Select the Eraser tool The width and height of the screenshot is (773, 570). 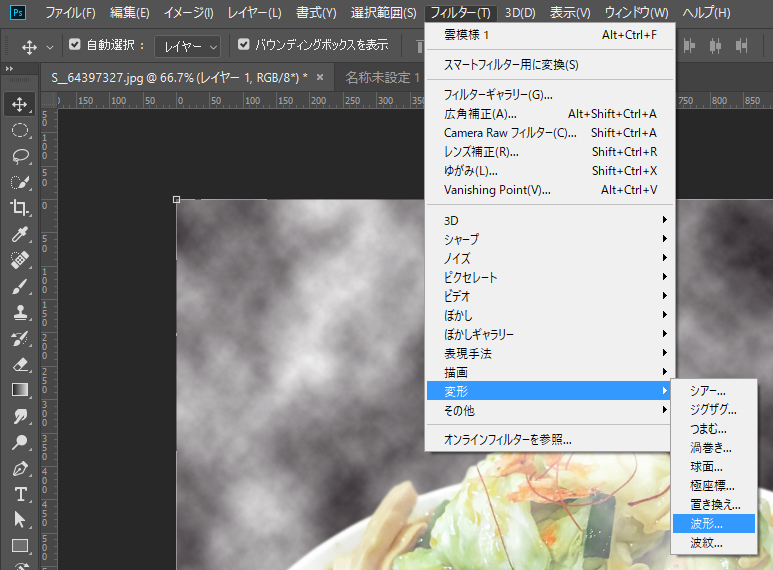click(19, 364)
